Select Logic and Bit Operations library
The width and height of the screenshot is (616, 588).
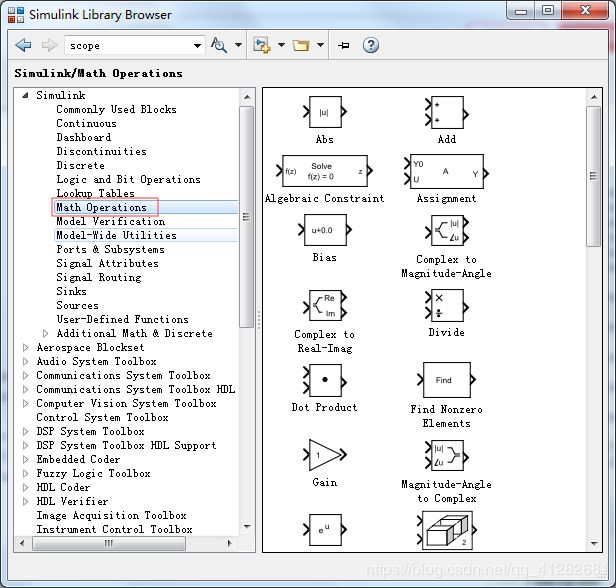pyautogui.click(x=128, y=179)
